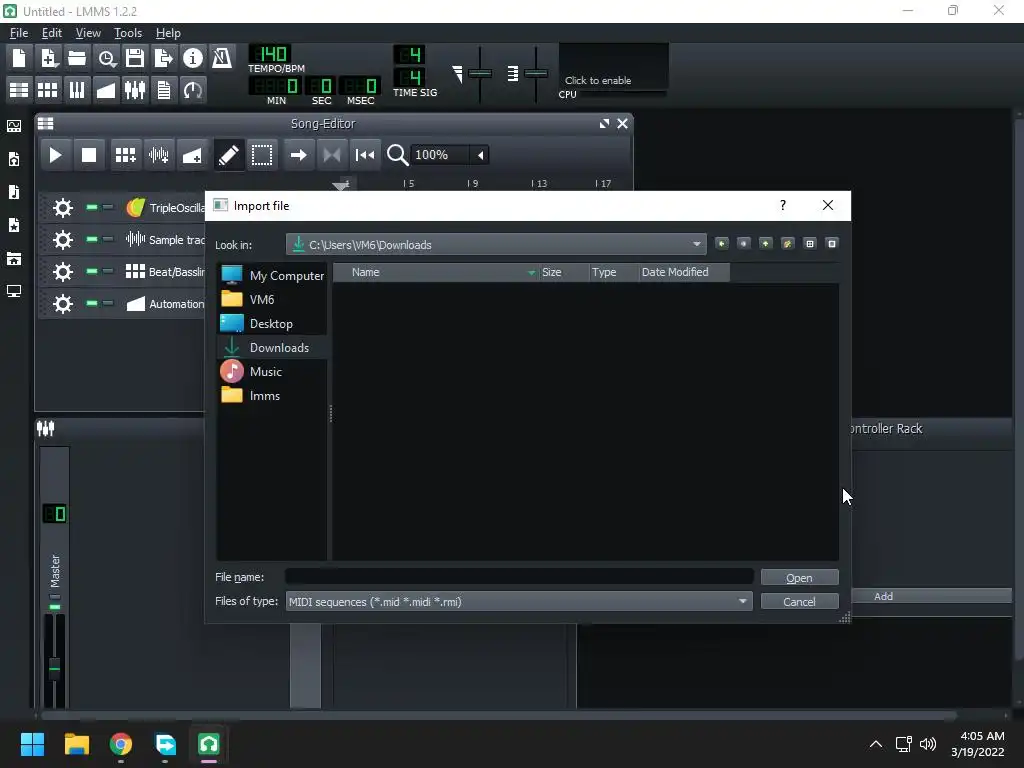Open My Home sidebar tab
The height and width of the screenshot is (768, 1024).
(14, 259)
